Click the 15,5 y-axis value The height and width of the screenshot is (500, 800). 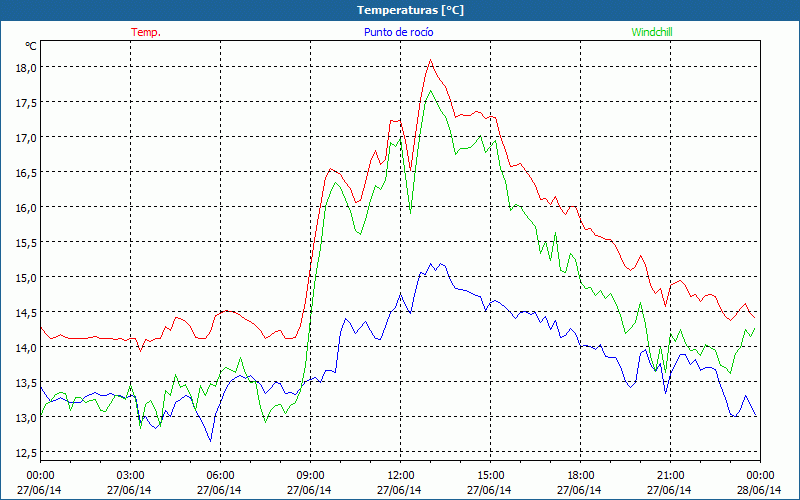pyautogui.click(x=26, y=243)
